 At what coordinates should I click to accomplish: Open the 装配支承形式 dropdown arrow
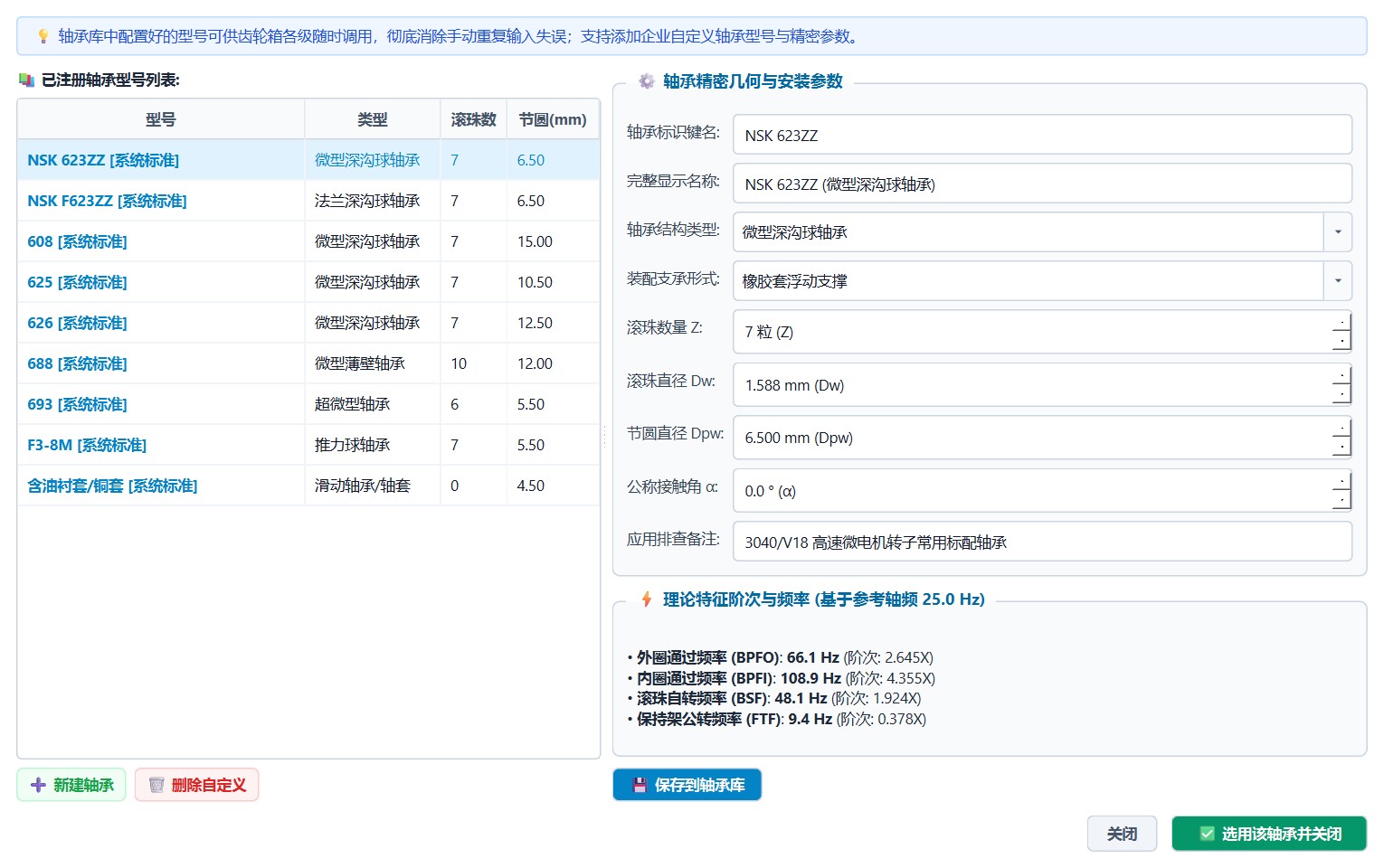(1338, 281)
